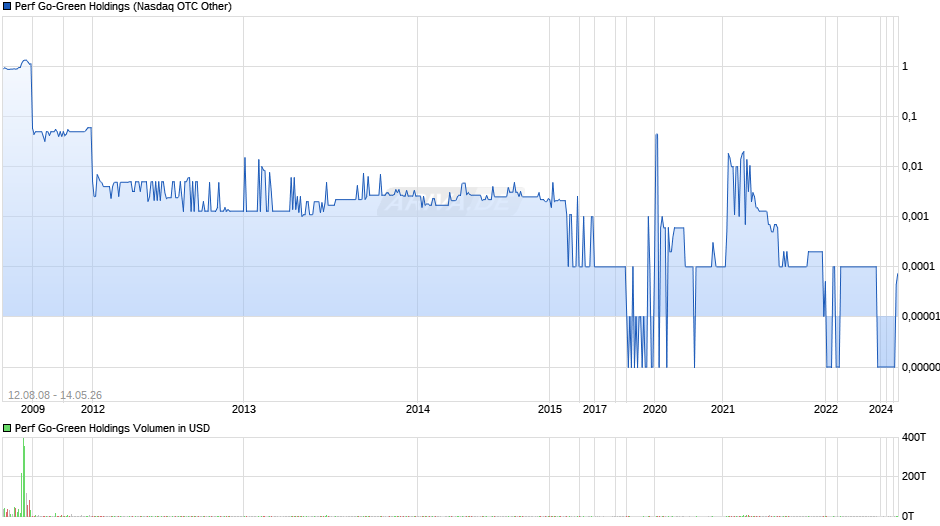Click the 2017 x-axis label

[x=595, y=410]
